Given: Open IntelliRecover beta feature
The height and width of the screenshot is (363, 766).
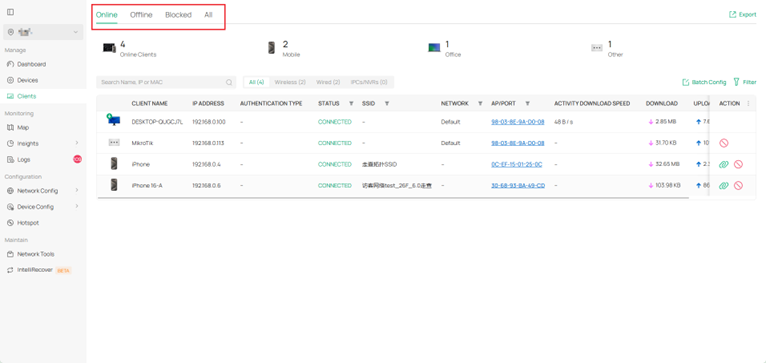Looking at the screenshot, I should click(x=39, y=270).
